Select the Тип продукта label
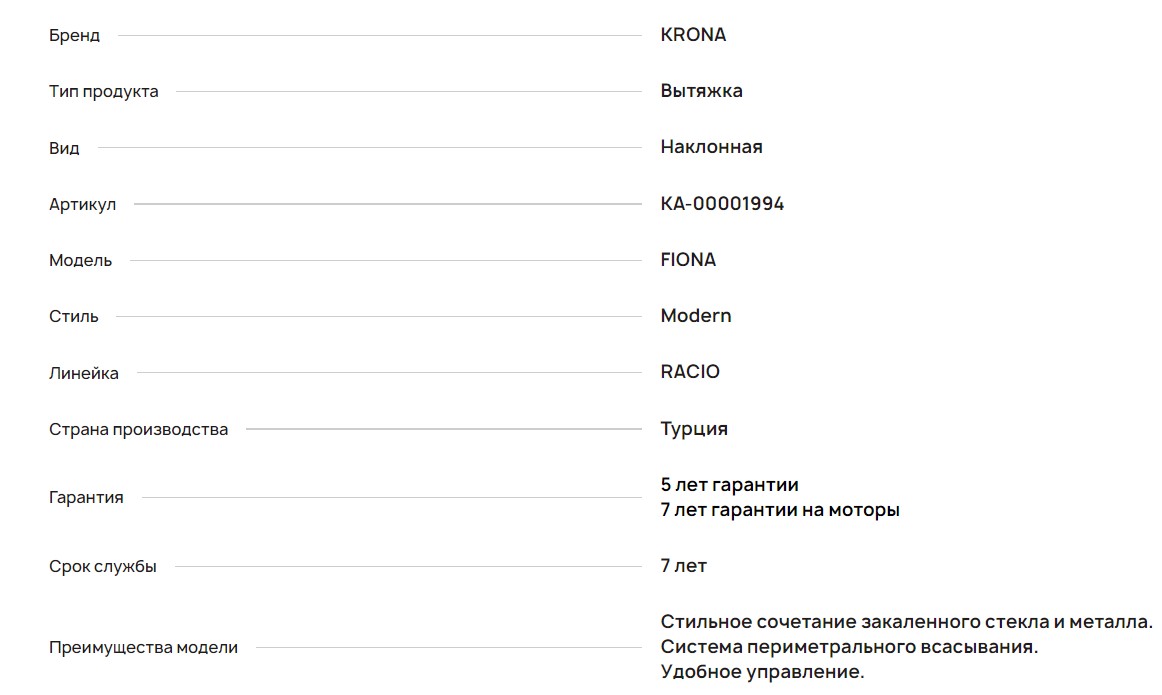The height and width of the screenshot is (695, 1162). [103, 92]
